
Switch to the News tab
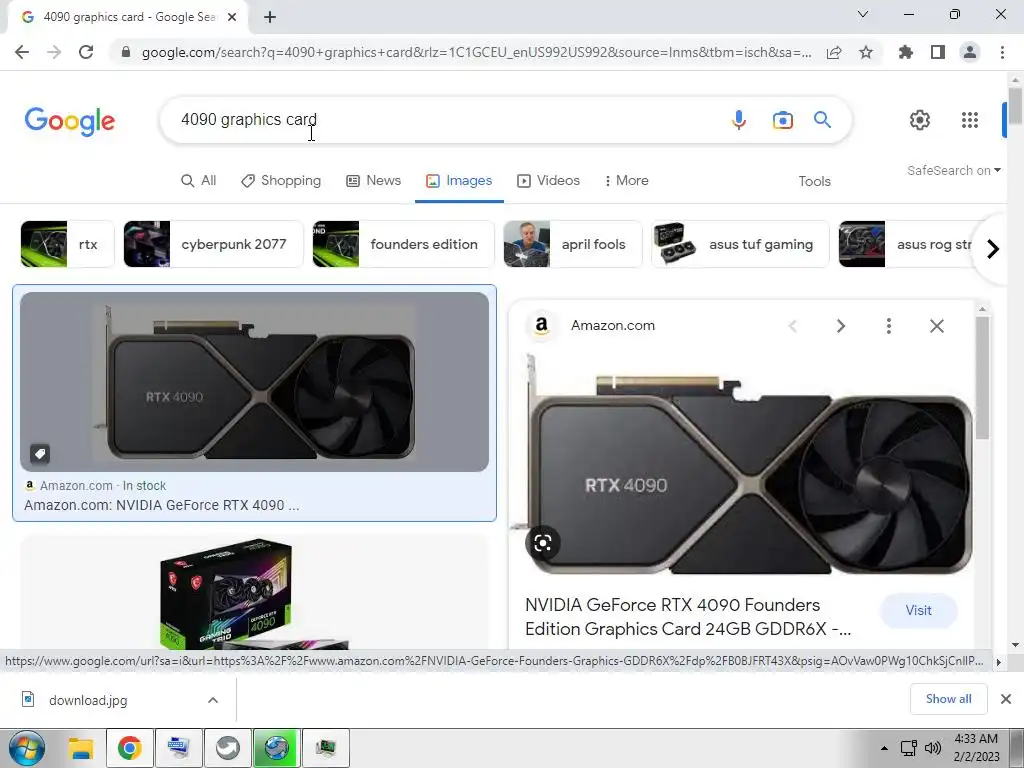374,181
